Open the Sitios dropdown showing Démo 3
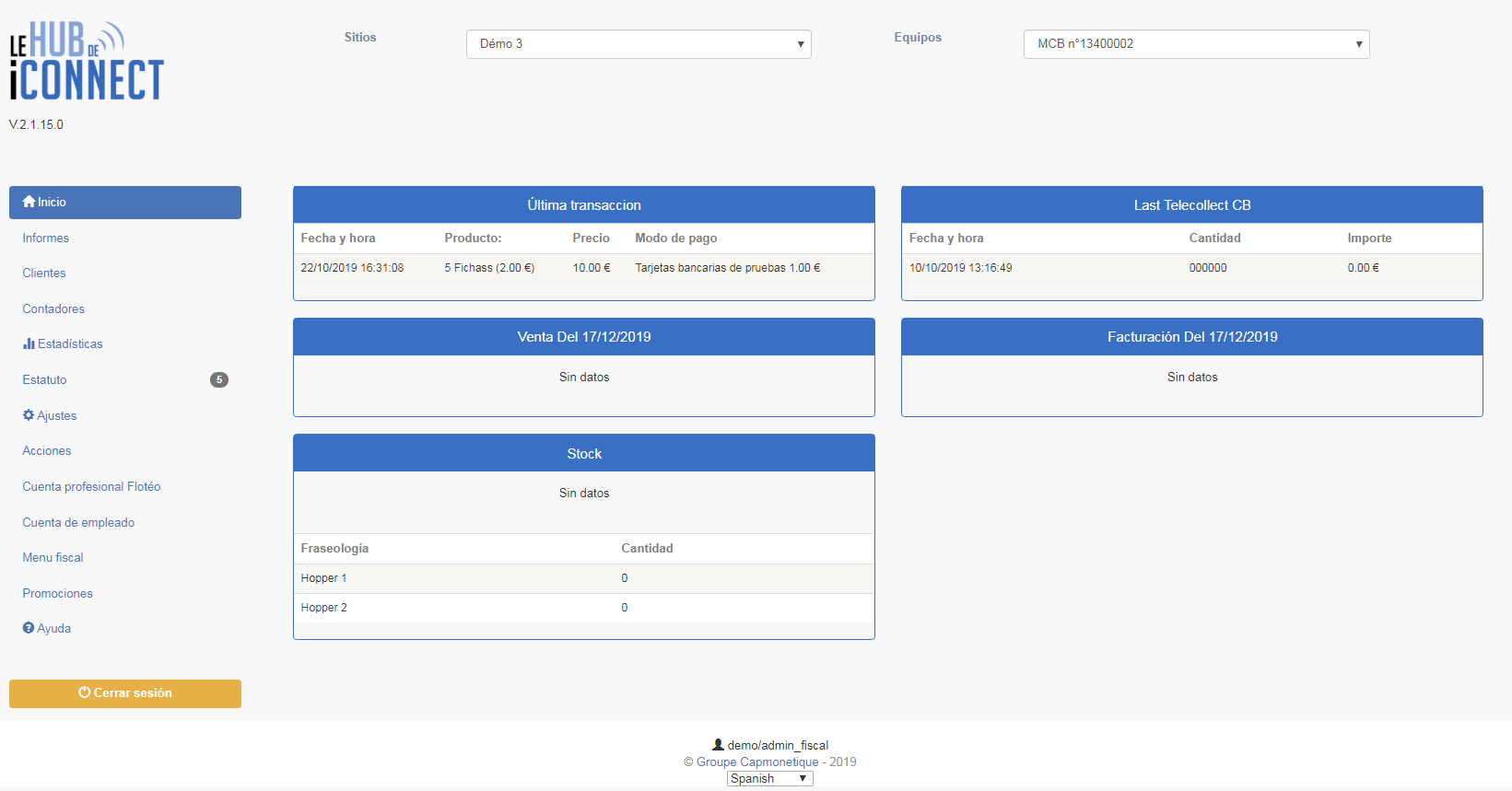The image size is (1512, 791). 639,44
